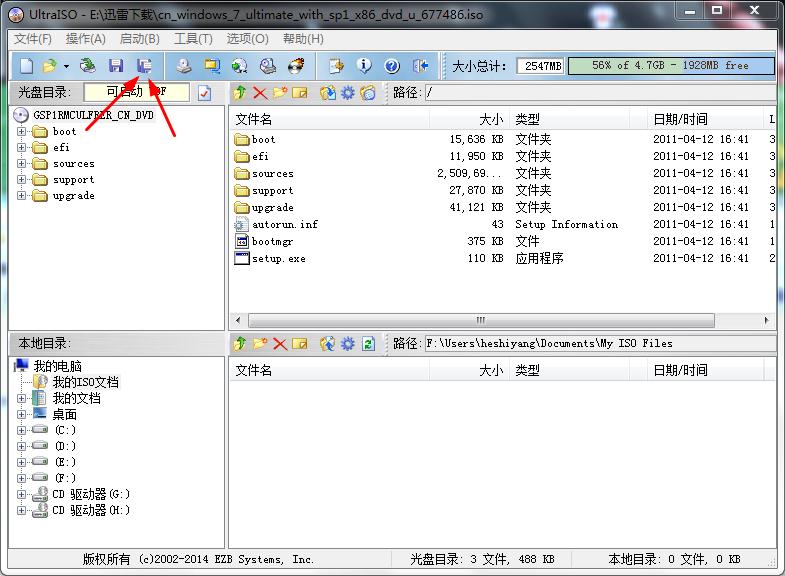The image size is (785, 576).
Task: Click Rename icon in disc directory toolbar
Action: 299,93
